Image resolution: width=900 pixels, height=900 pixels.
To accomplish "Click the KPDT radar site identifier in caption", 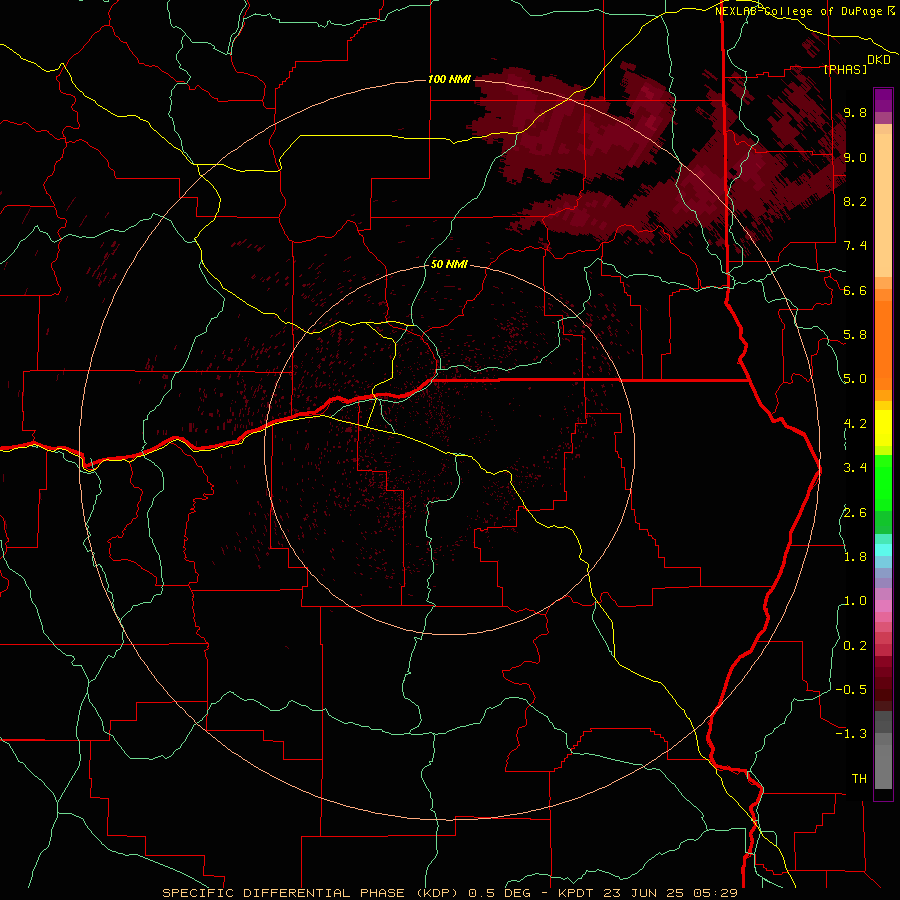I will click(x=576, y=893).
